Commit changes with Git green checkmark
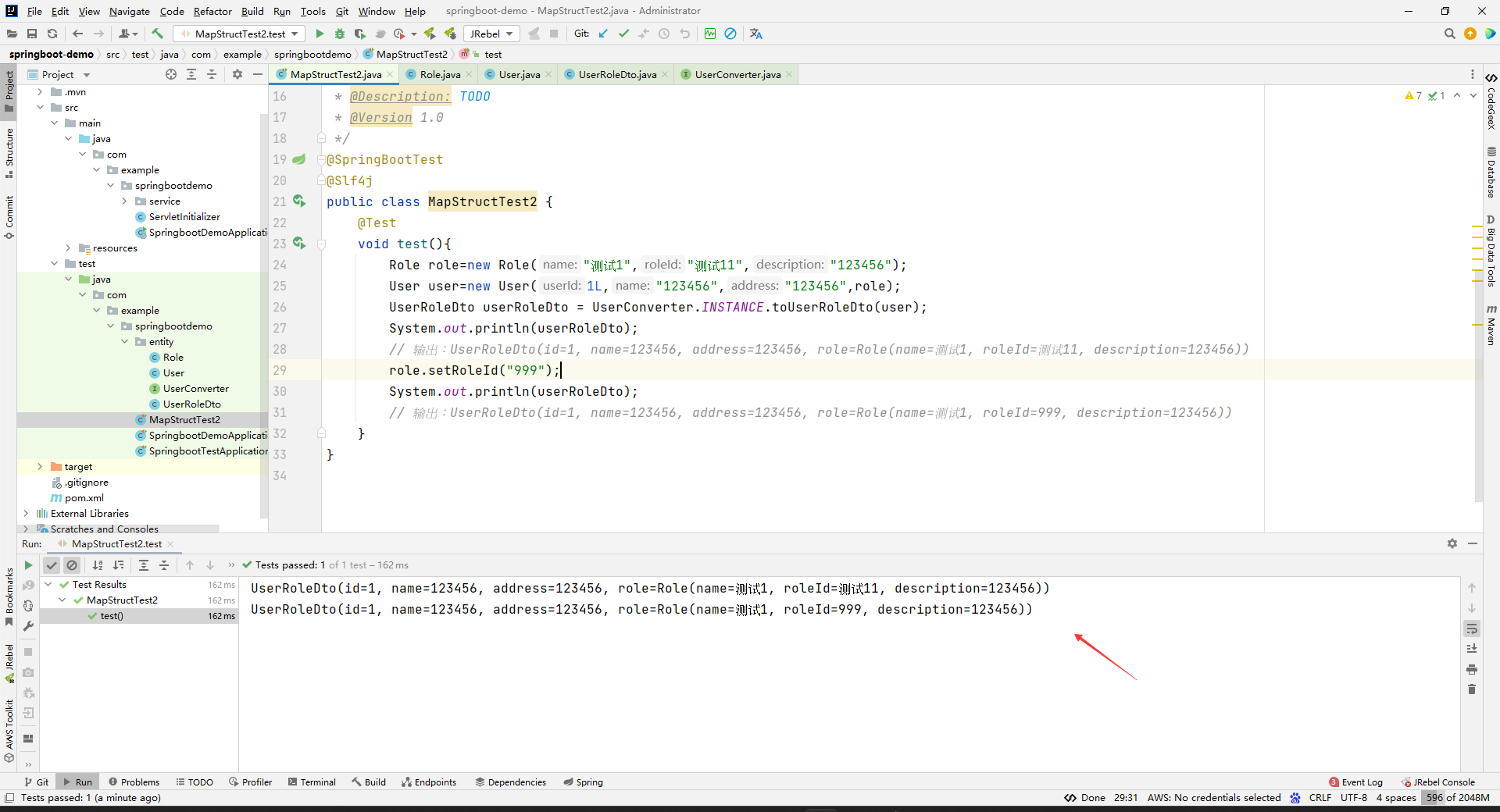The image size is (1500, 812). point(623,34)
